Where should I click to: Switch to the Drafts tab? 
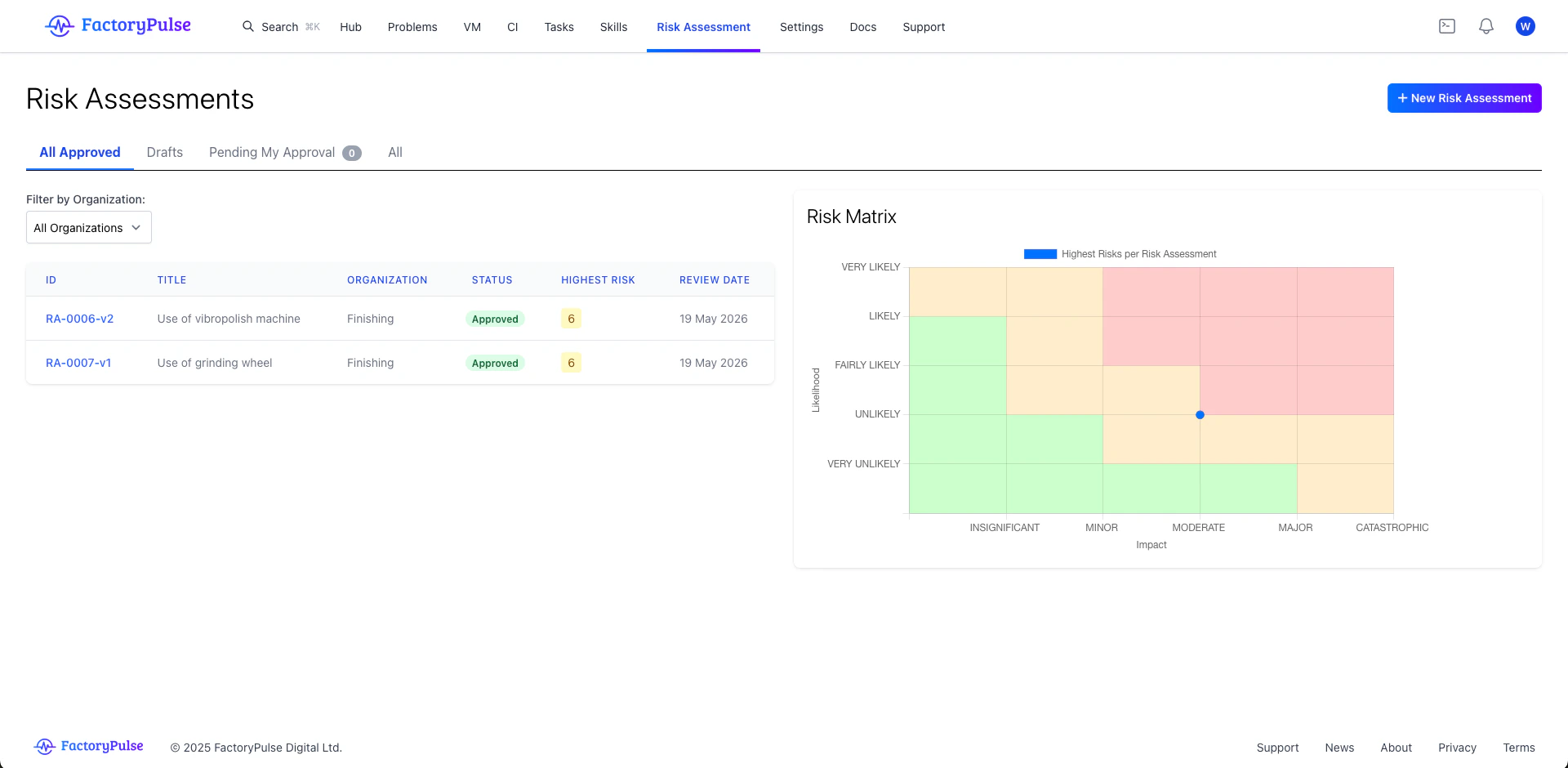coord(165,152)
